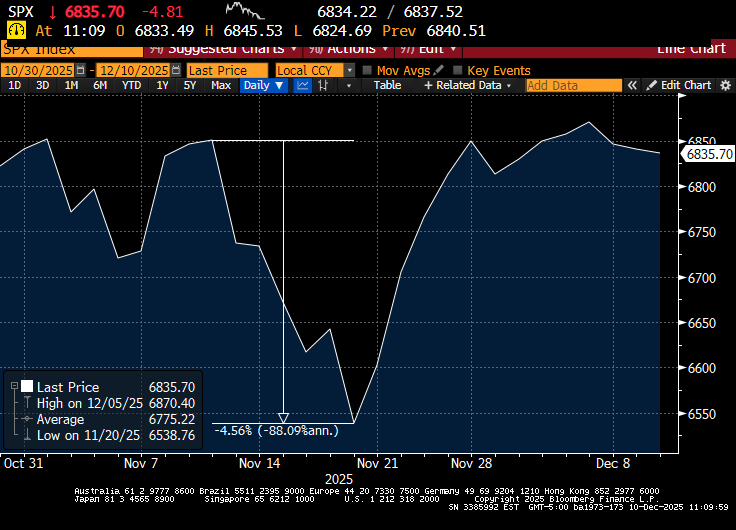Enable the Mov Avgs checkbox

click(367, 70)
